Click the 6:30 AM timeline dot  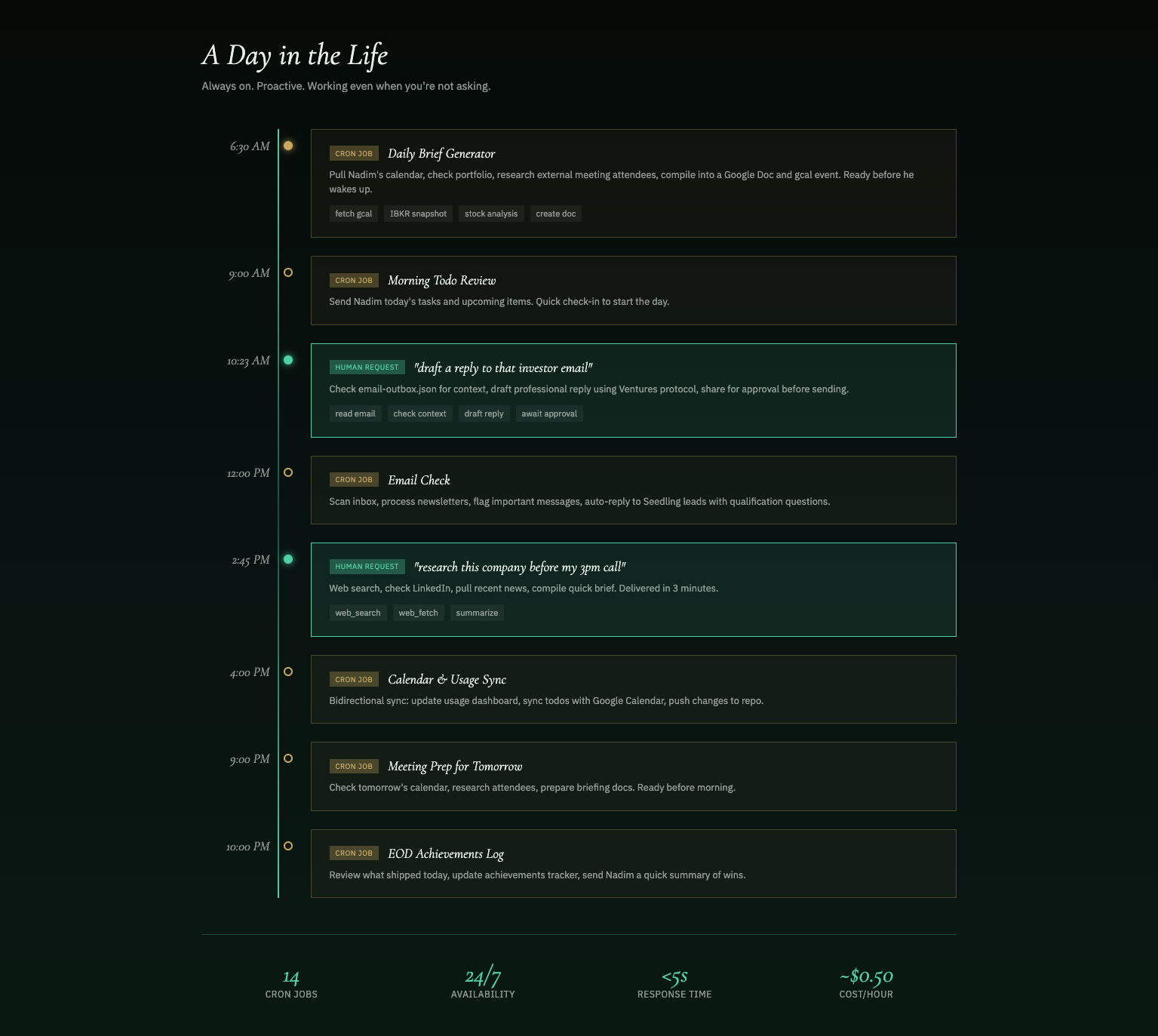(x=288, y=146)
